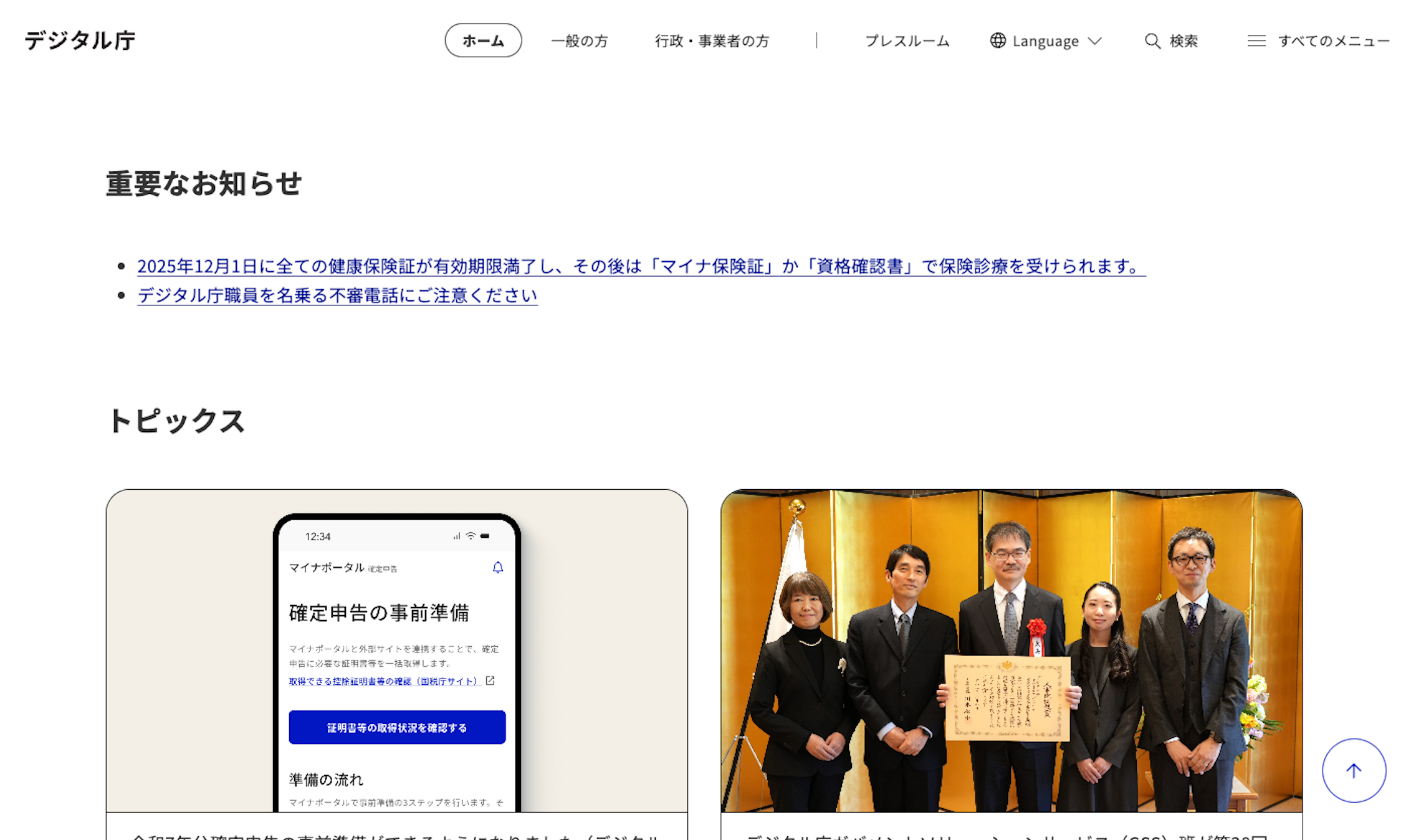Go to the 一般の方 menu item
This screenshot has height=840, width=1411.
tap(579, 41)
